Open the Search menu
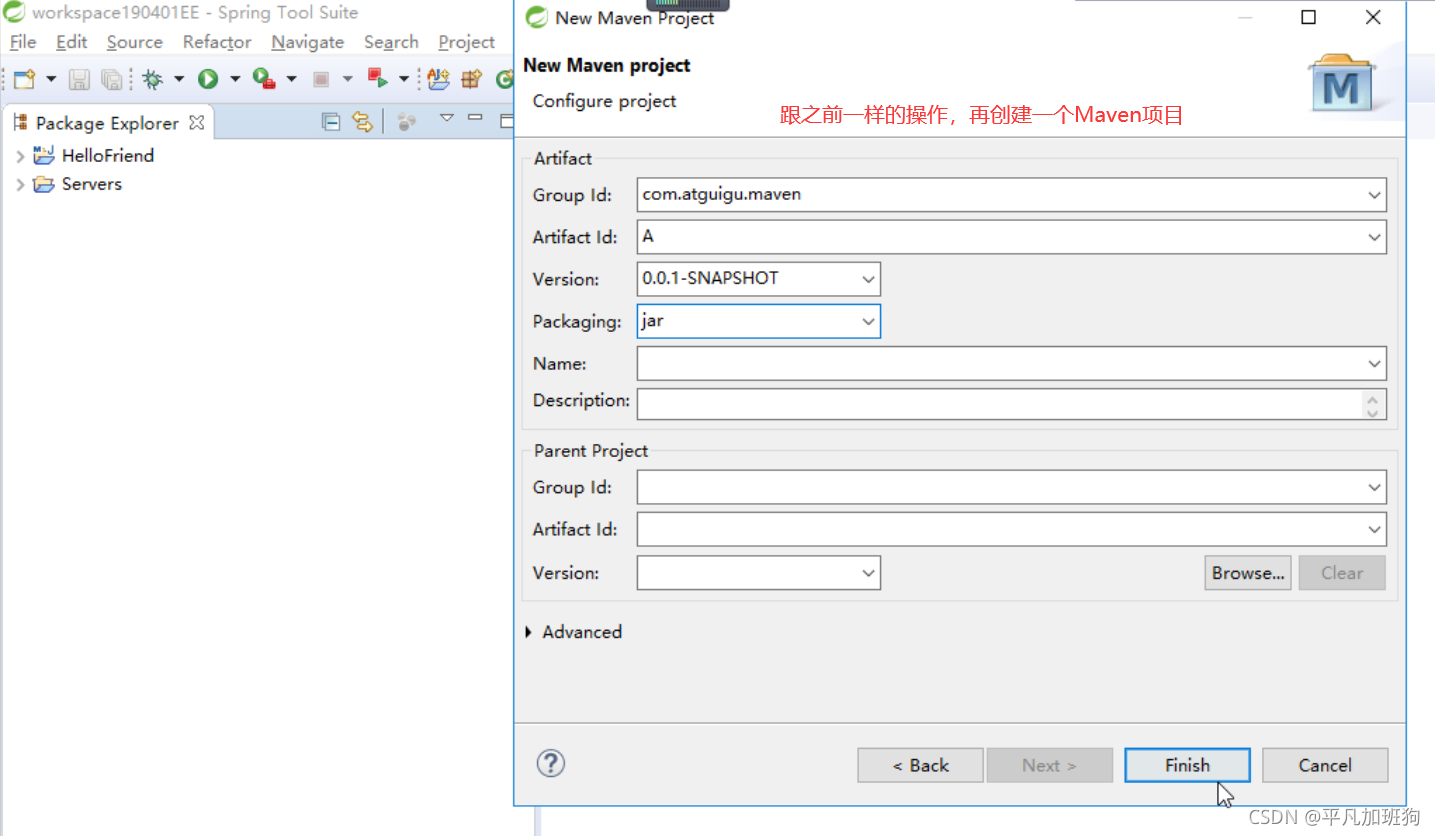The height and width of the screenshot is (836, 1435). (391, 42)
